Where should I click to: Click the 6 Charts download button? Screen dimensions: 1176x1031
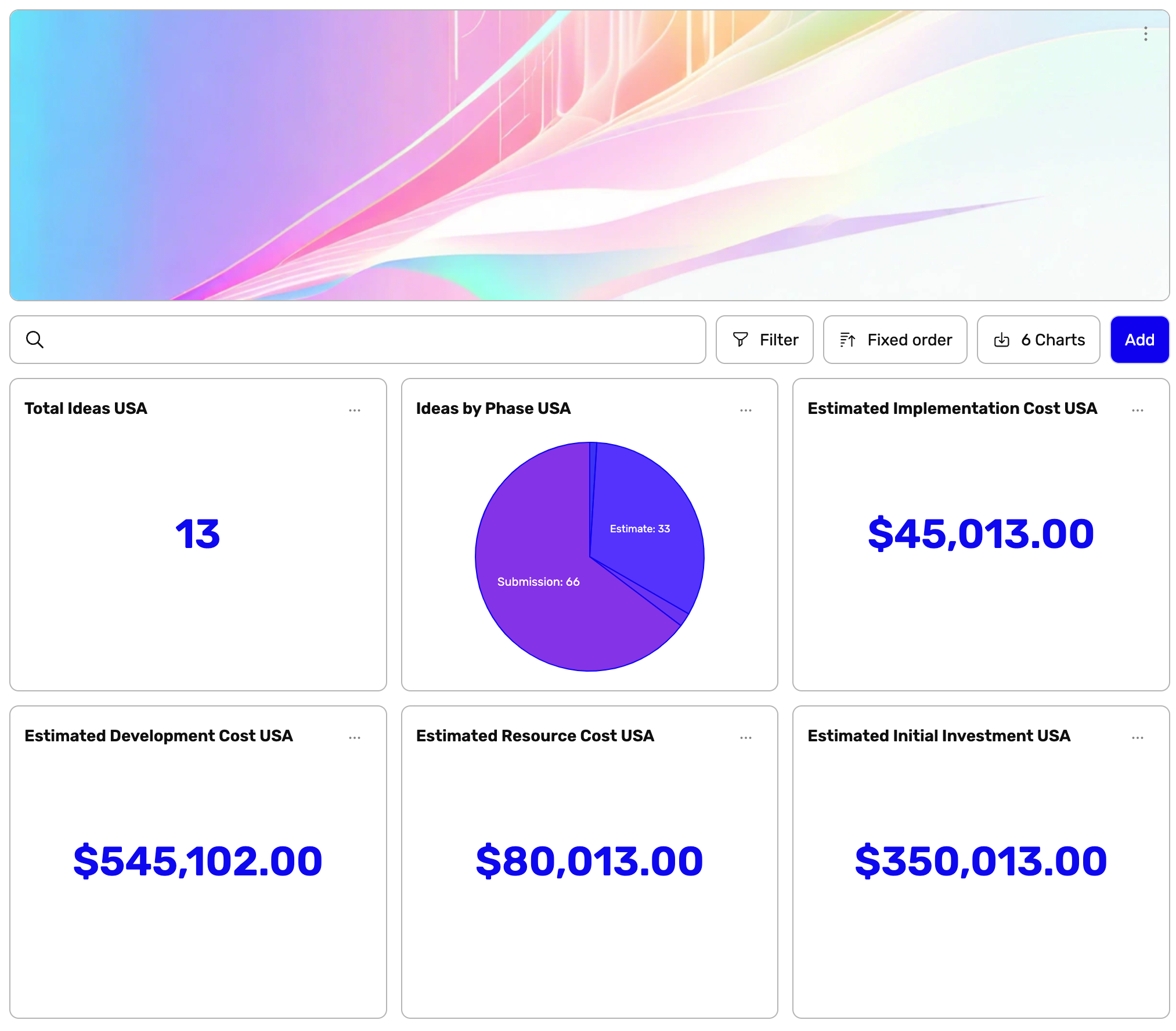pyautogui.click(x=1038, y=340)
